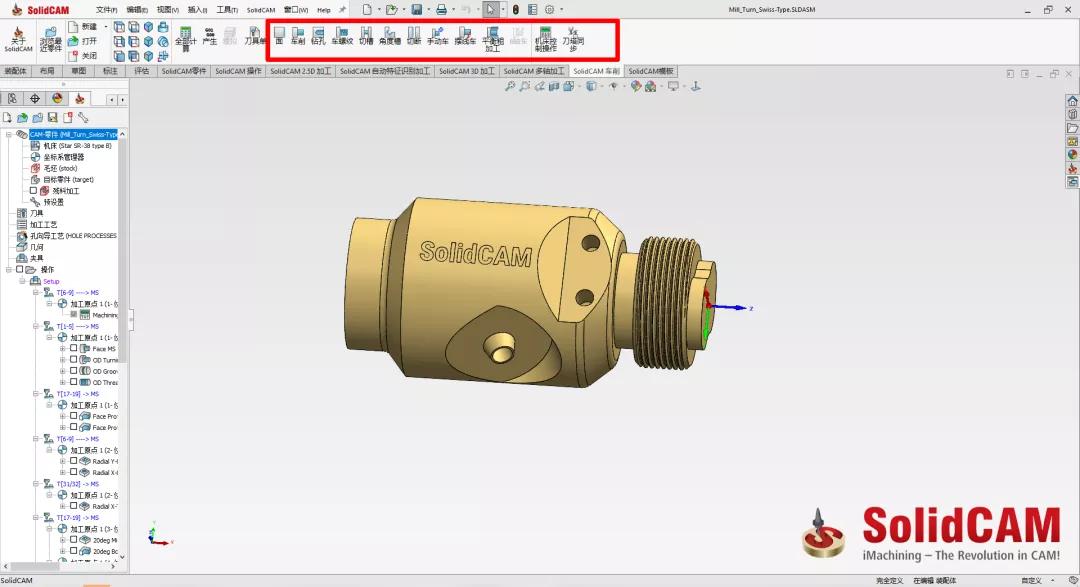Open the 工具 Tools menu
Viewport: 1080px width, 587px height.
pyautogui.click(x=227, y=10)
